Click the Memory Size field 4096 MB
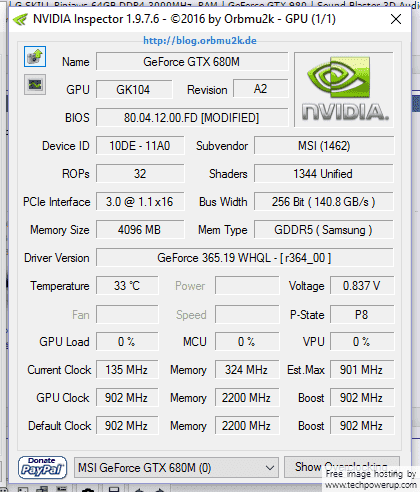420x492 pixels. (x=140, y=229)
